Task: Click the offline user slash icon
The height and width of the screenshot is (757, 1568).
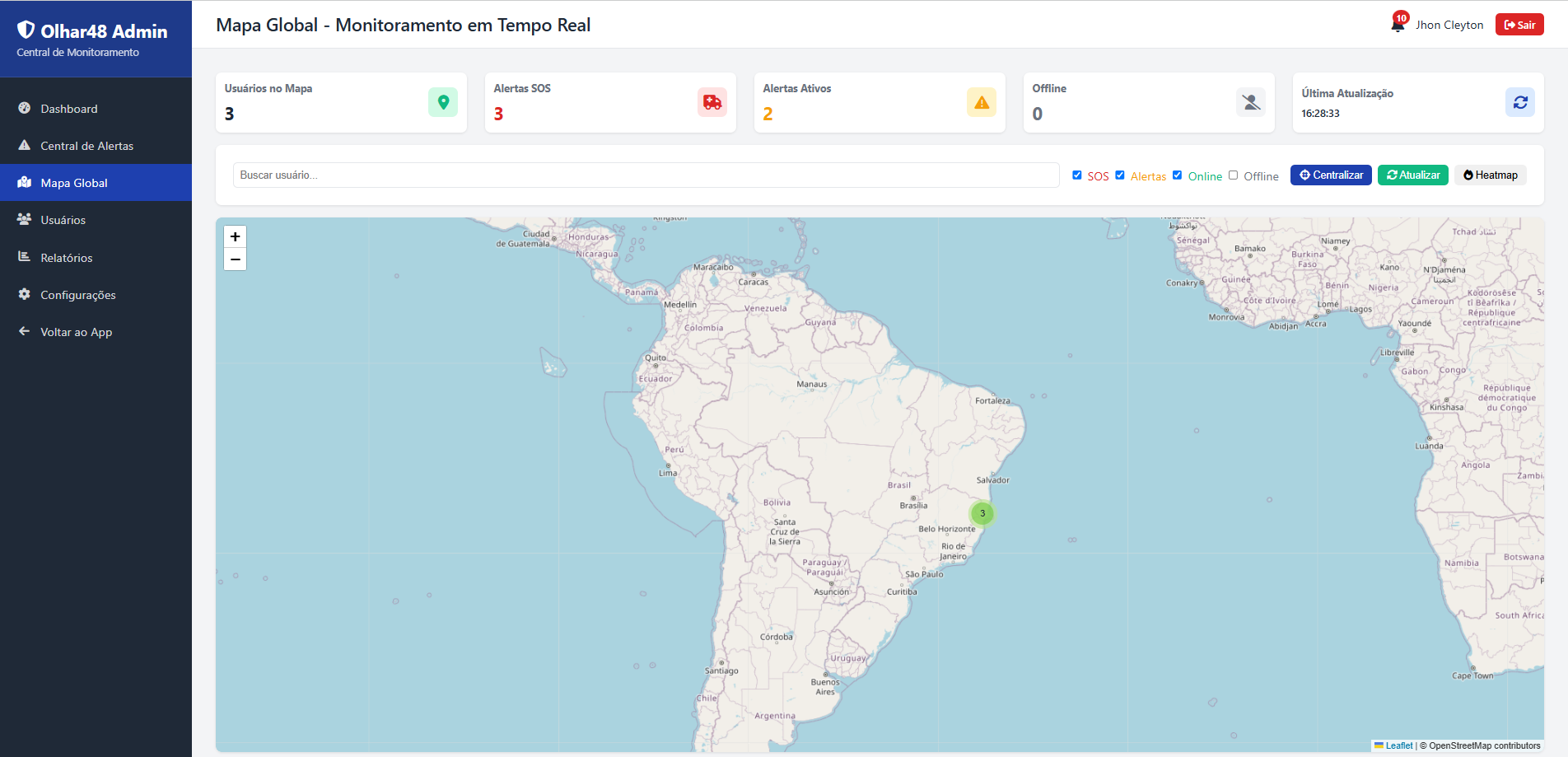Action: click(x=1250, y=102)
